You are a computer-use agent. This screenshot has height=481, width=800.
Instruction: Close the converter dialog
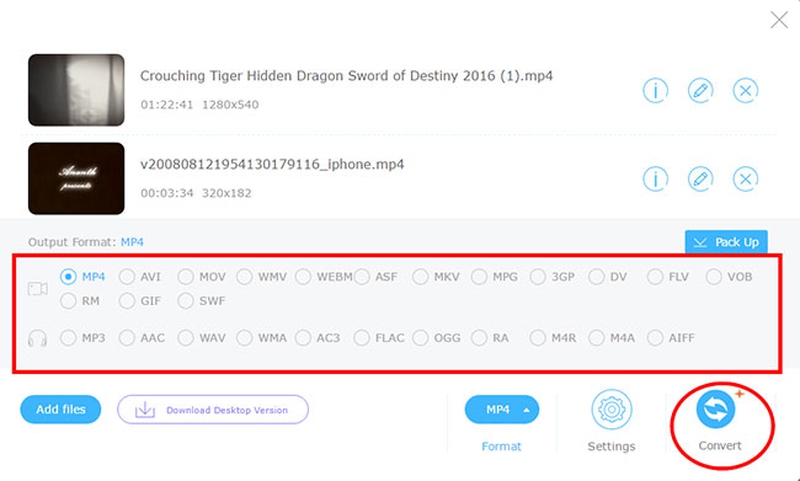[x=779, y=20]
